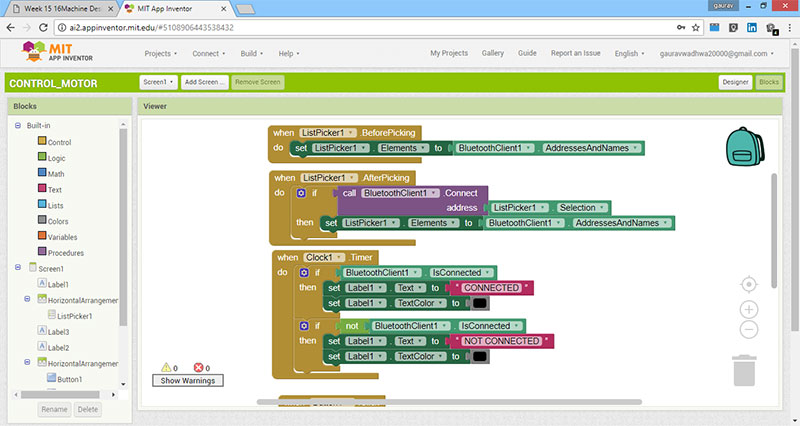This screenshot has height=426, width=800.
Task: Open the Build menu
Action: [x=252, y=54]
